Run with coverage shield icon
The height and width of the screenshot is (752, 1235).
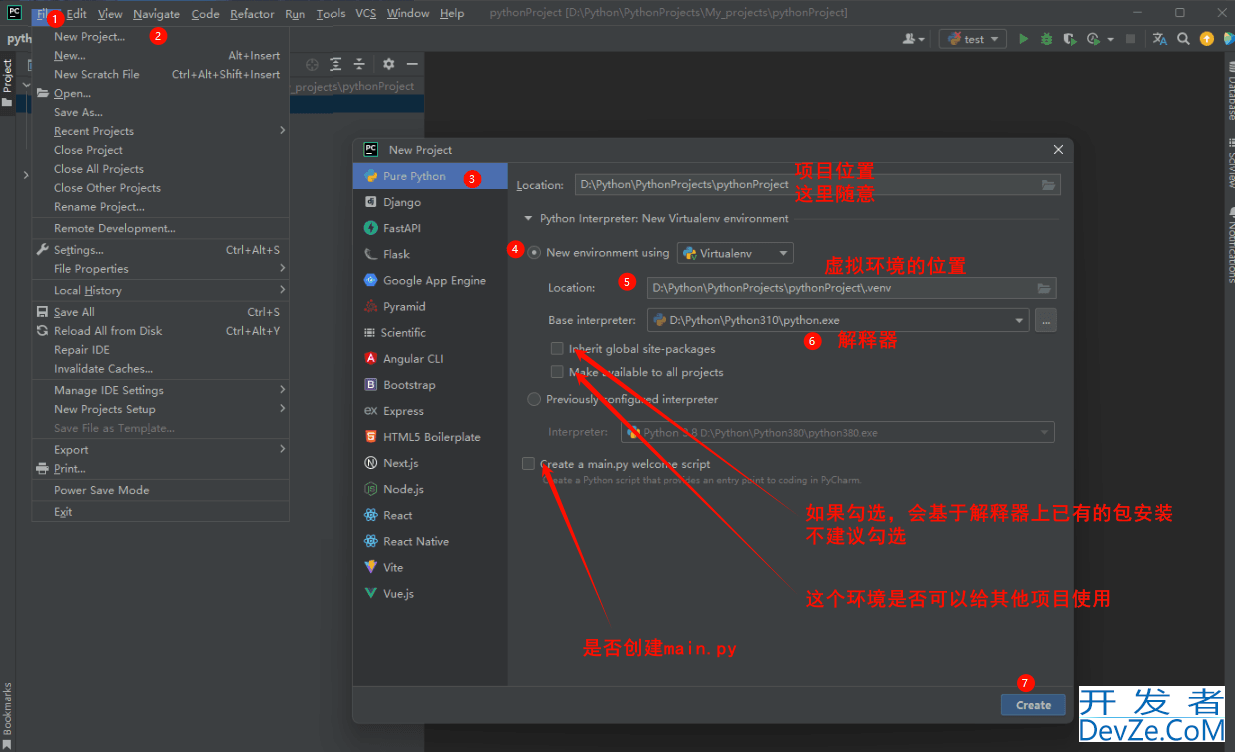(x=1069, y=39)
